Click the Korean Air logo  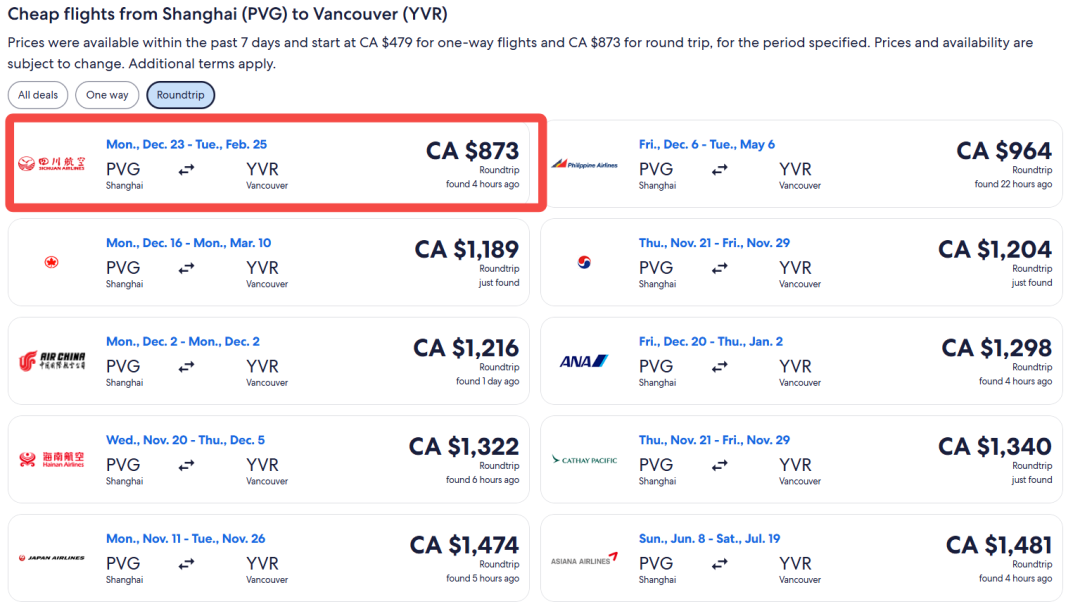pyautogui.click(x=585, y=262)
